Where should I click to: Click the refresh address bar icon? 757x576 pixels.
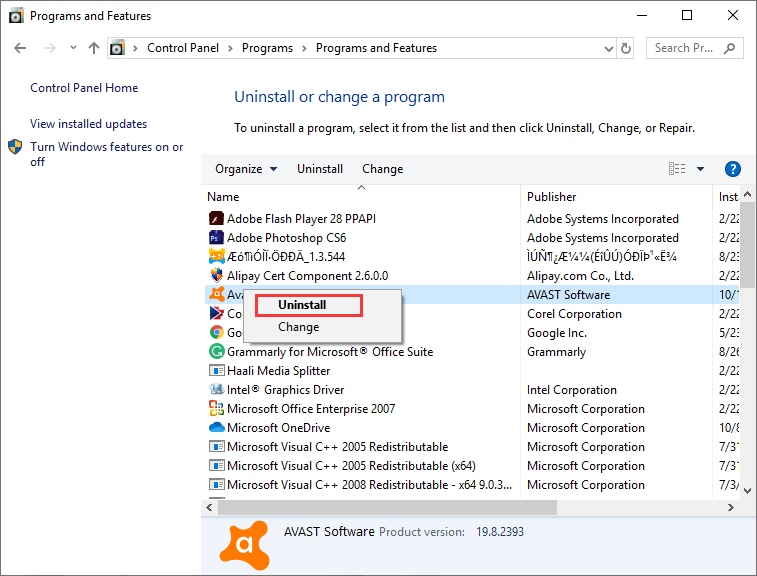pos(626,48)
